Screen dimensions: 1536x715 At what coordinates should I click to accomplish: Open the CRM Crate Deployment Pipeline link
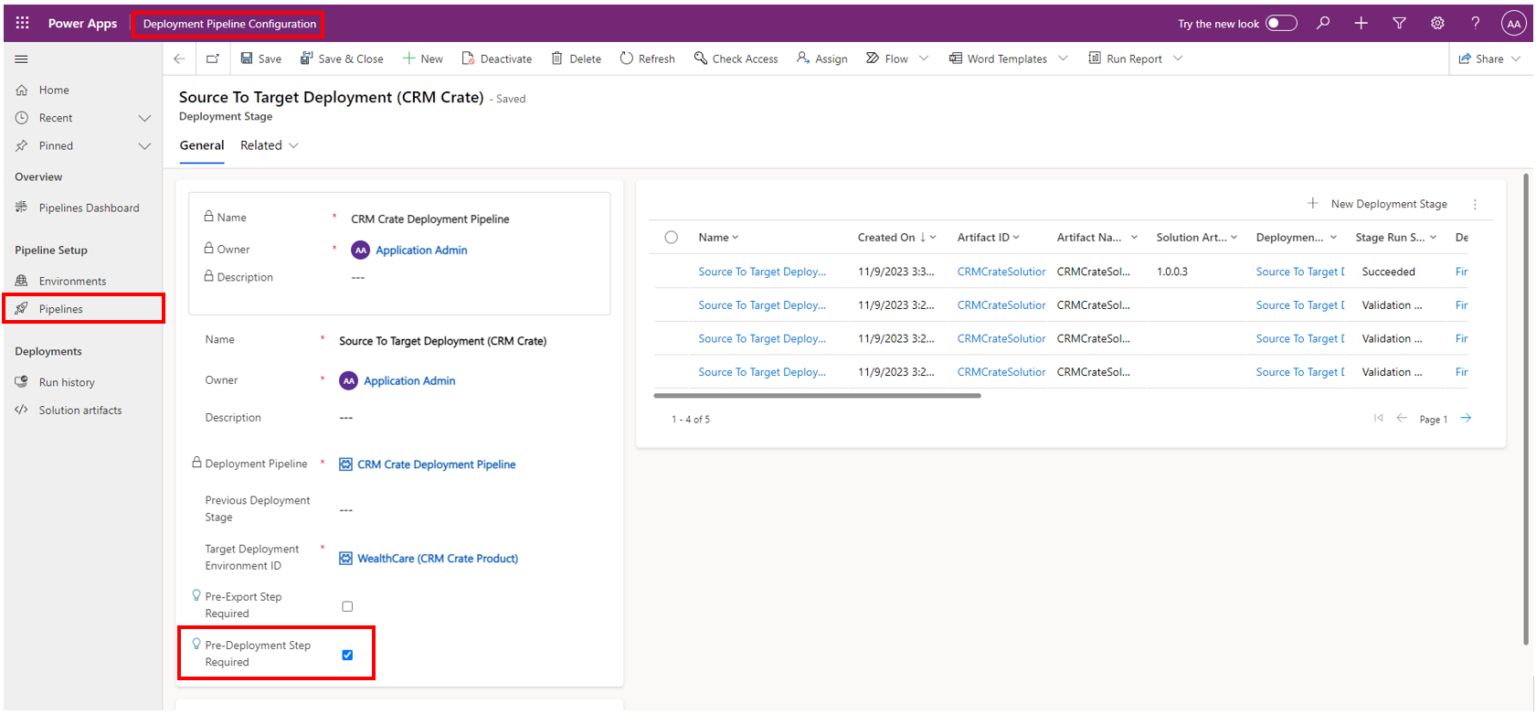(x=436, y=464)
